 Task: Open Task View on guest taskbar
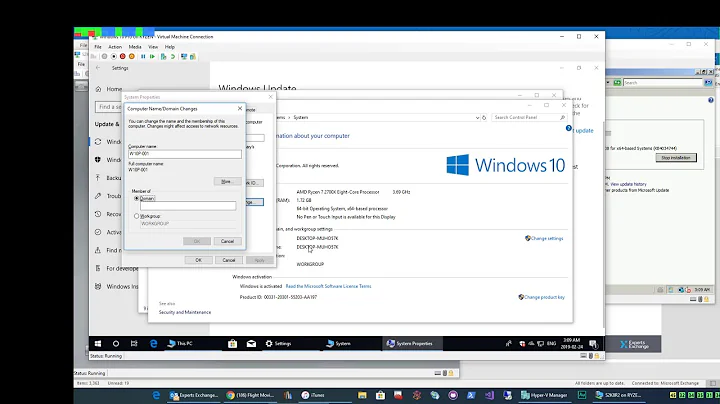click(134, 343)
